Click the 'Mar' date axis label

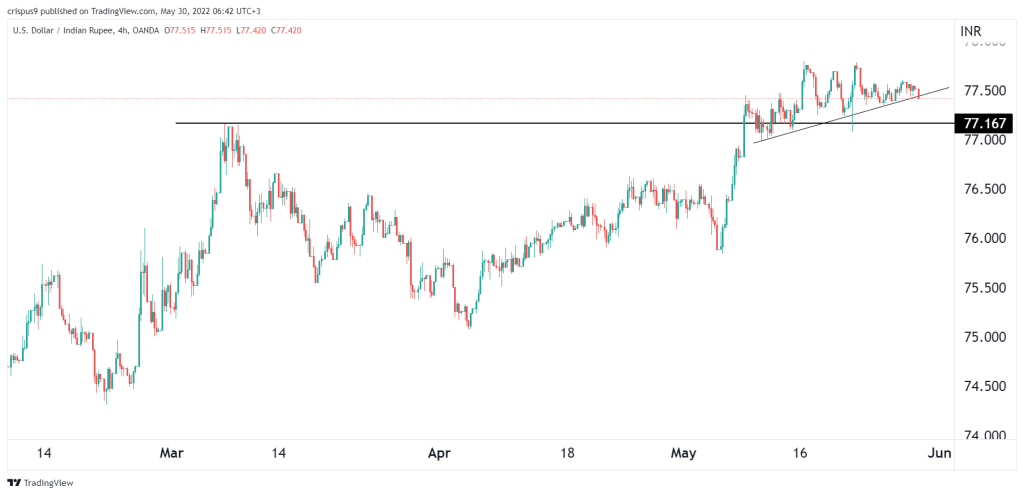tap(174, 453)
